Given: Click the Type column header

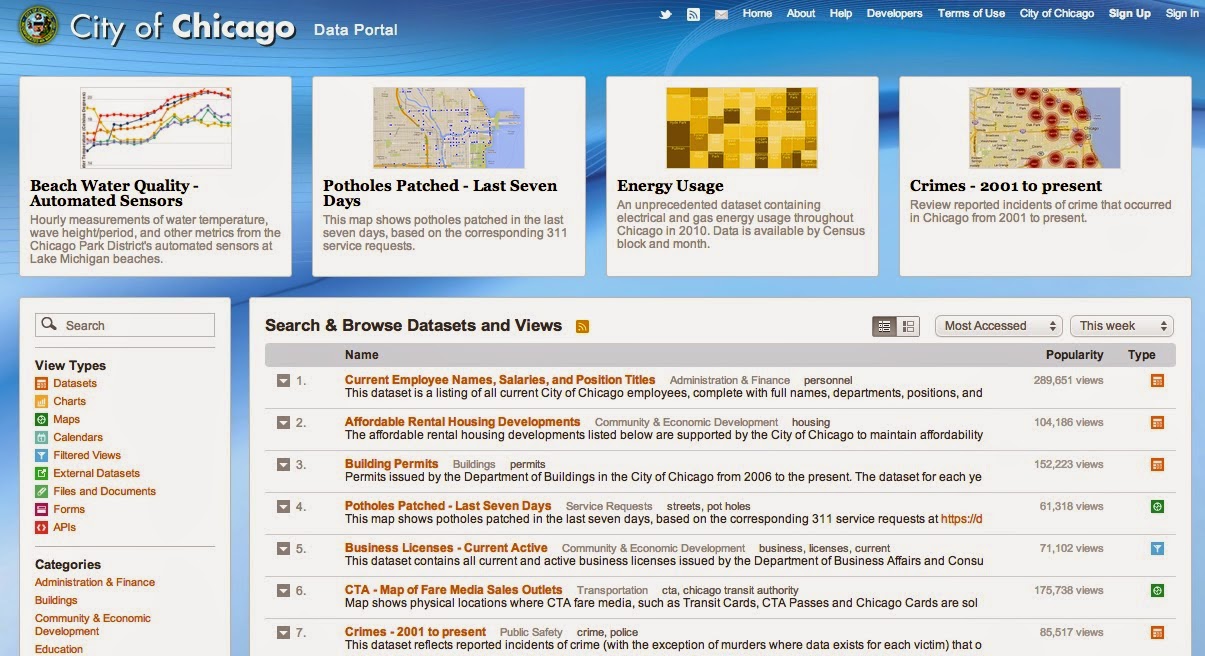Looking at the screenshot, I should (x=1141, y=355).
